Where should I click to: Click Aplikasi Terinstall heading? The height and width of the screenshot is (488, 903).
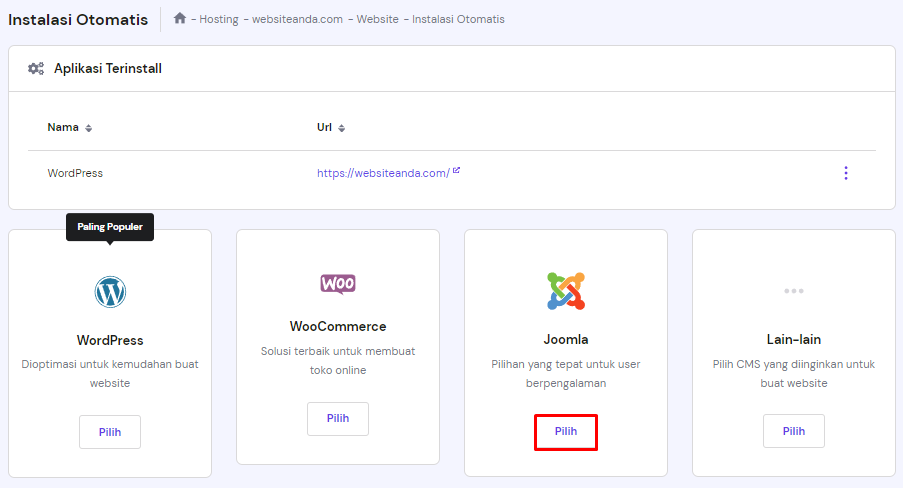(x=108, y=69)
